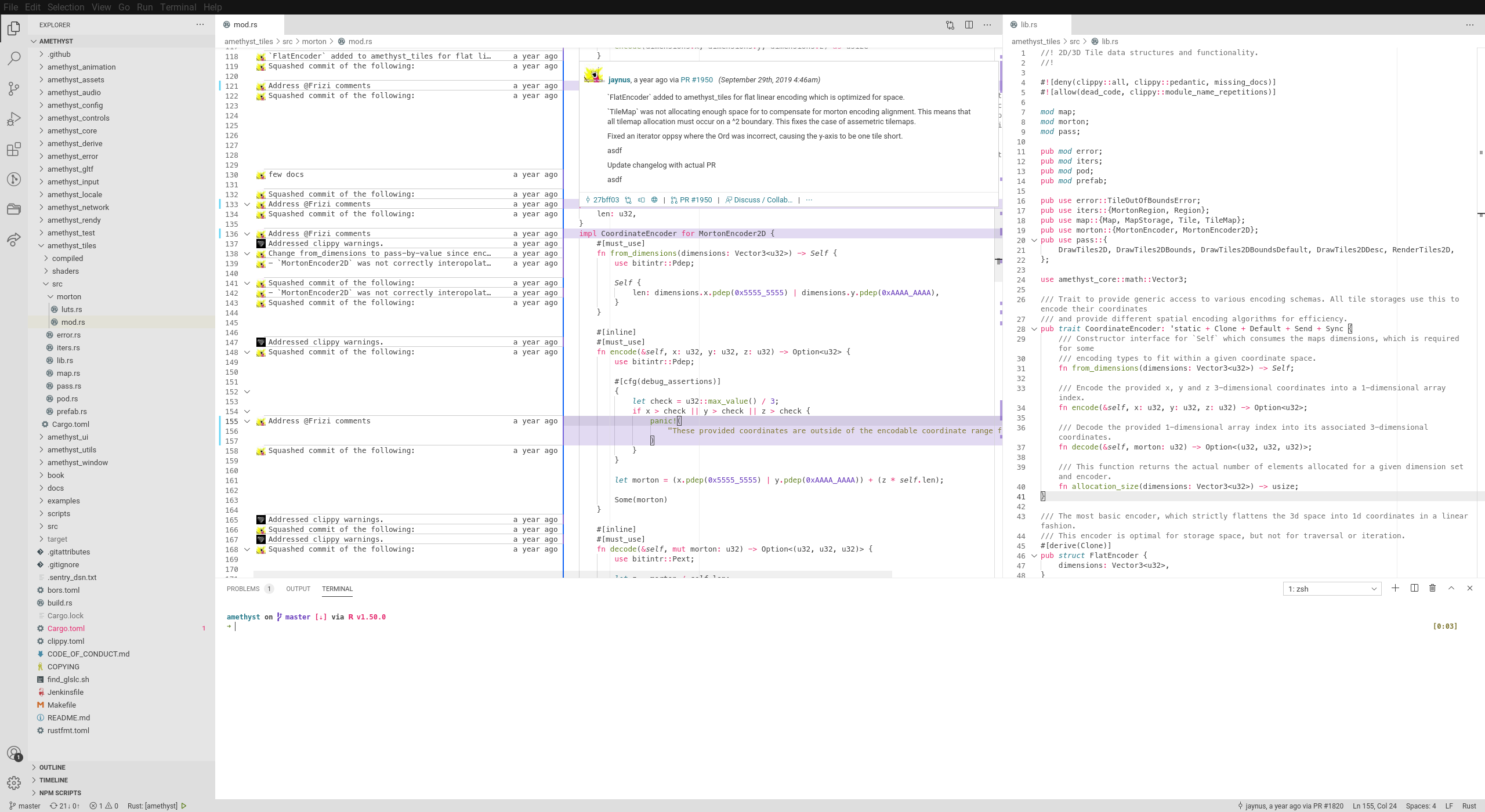Open the Run and Debug view
Screen dimensions: 1485x812
pos(14,119)
